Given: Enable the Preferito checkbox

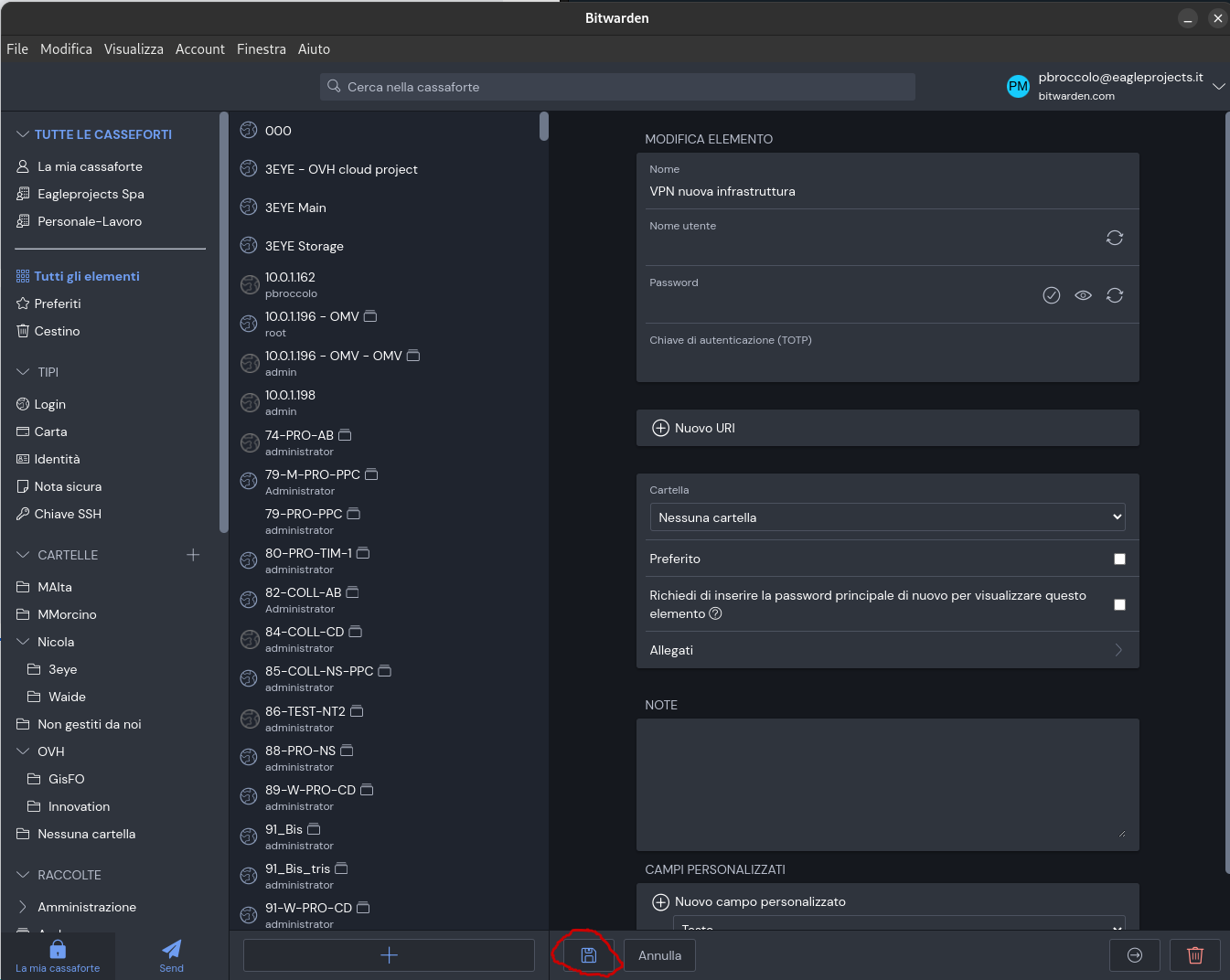Looking at the screenshot, I should [1119, 559].
